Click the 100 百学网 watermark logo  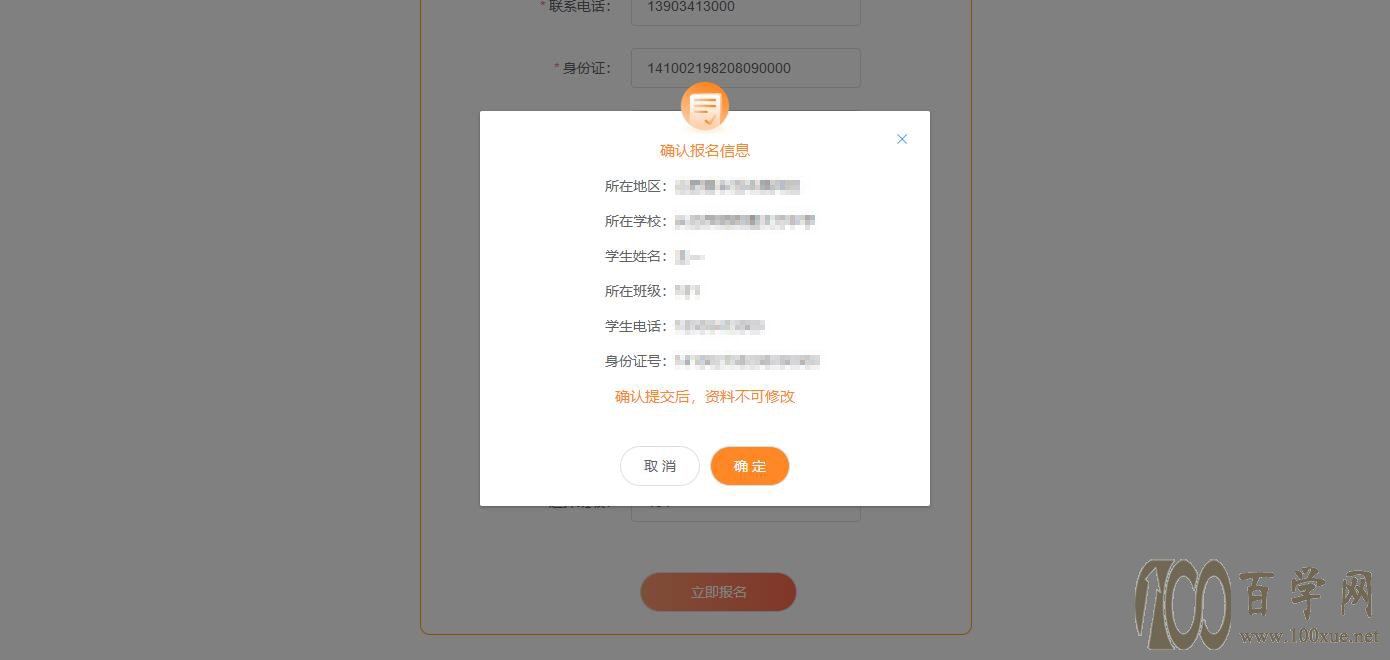(x=1257, y=603)
